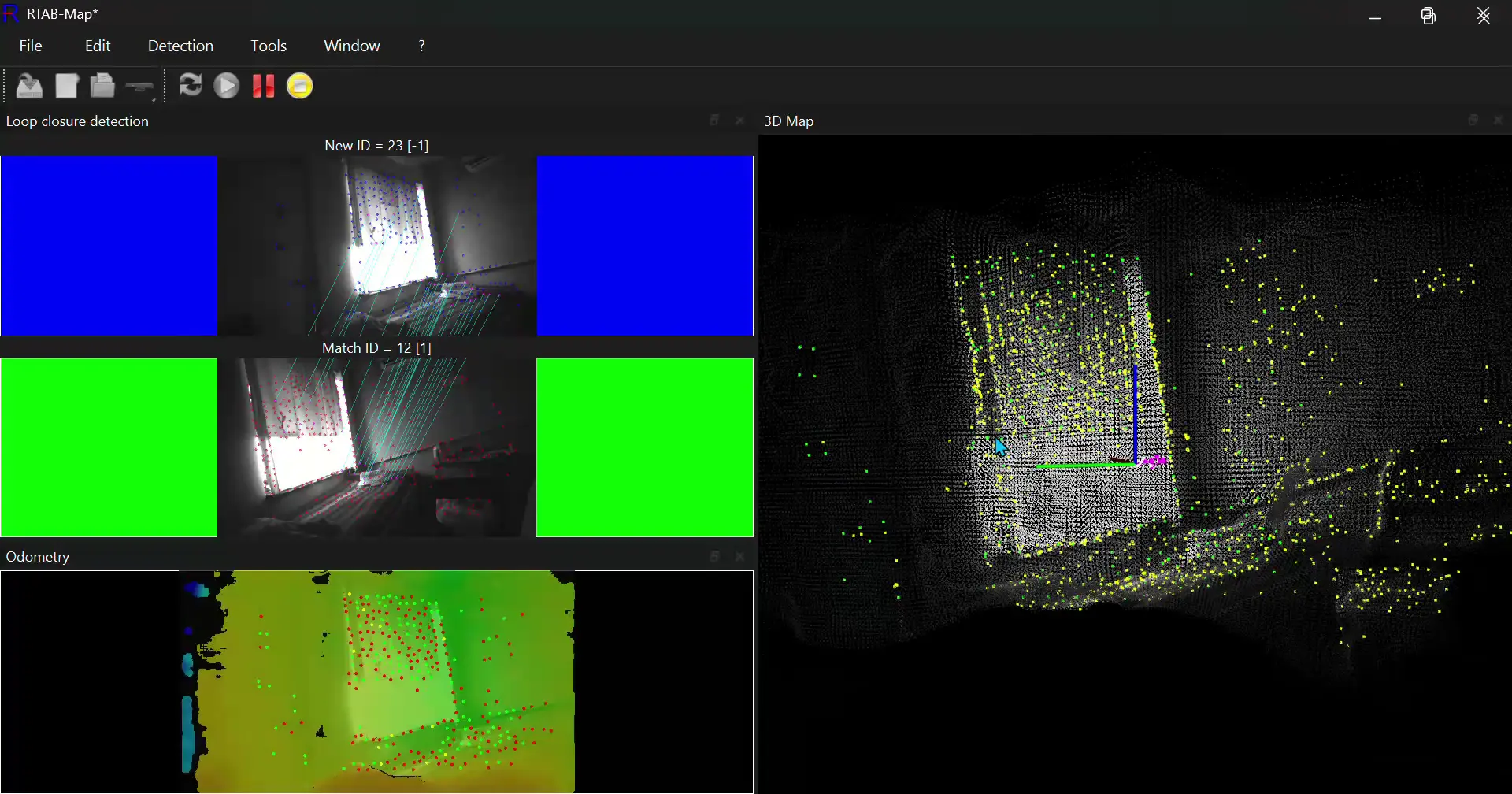Screen dimensions: 1512x794
Task: Open the camera source selection dropdown
Action: (x=140, y=87)
